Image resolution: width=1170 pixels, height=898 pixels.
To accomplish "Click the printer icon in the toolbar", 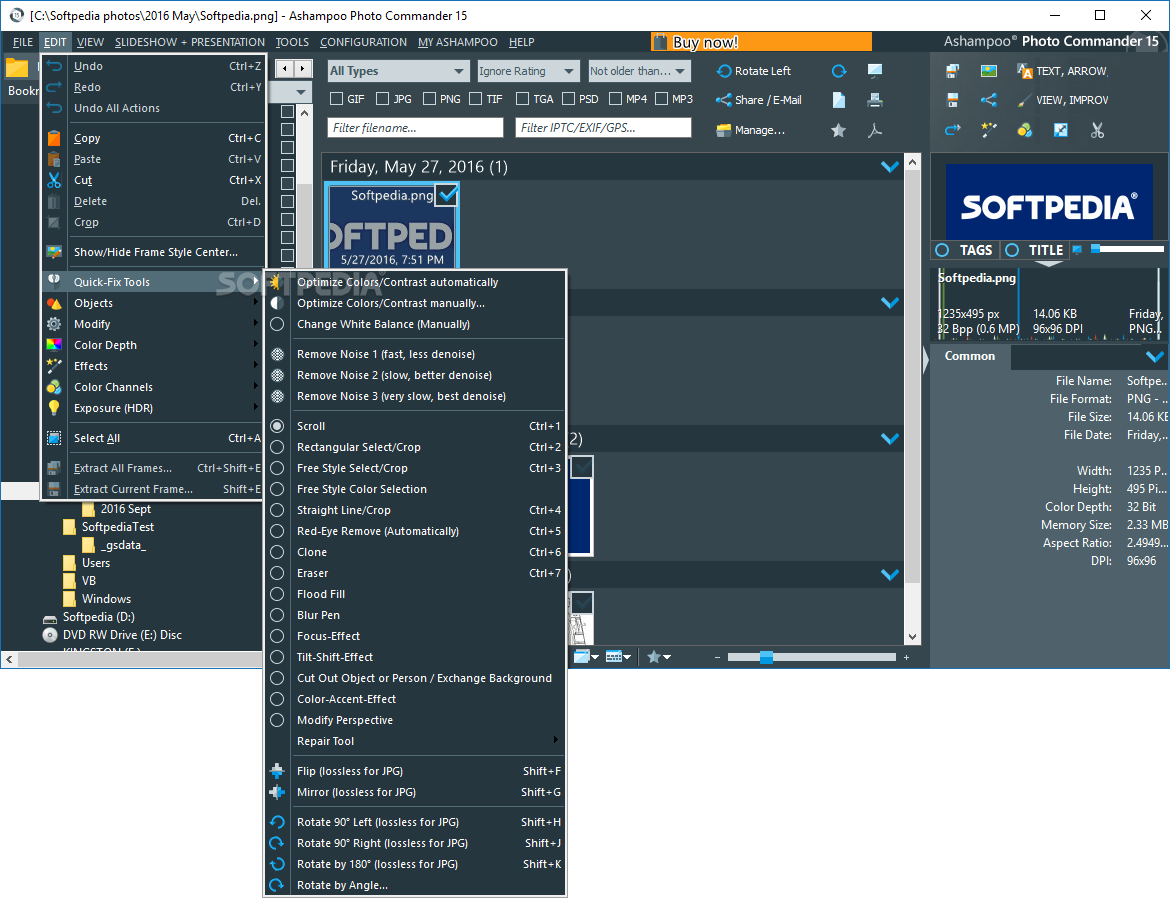I will 875,100.
